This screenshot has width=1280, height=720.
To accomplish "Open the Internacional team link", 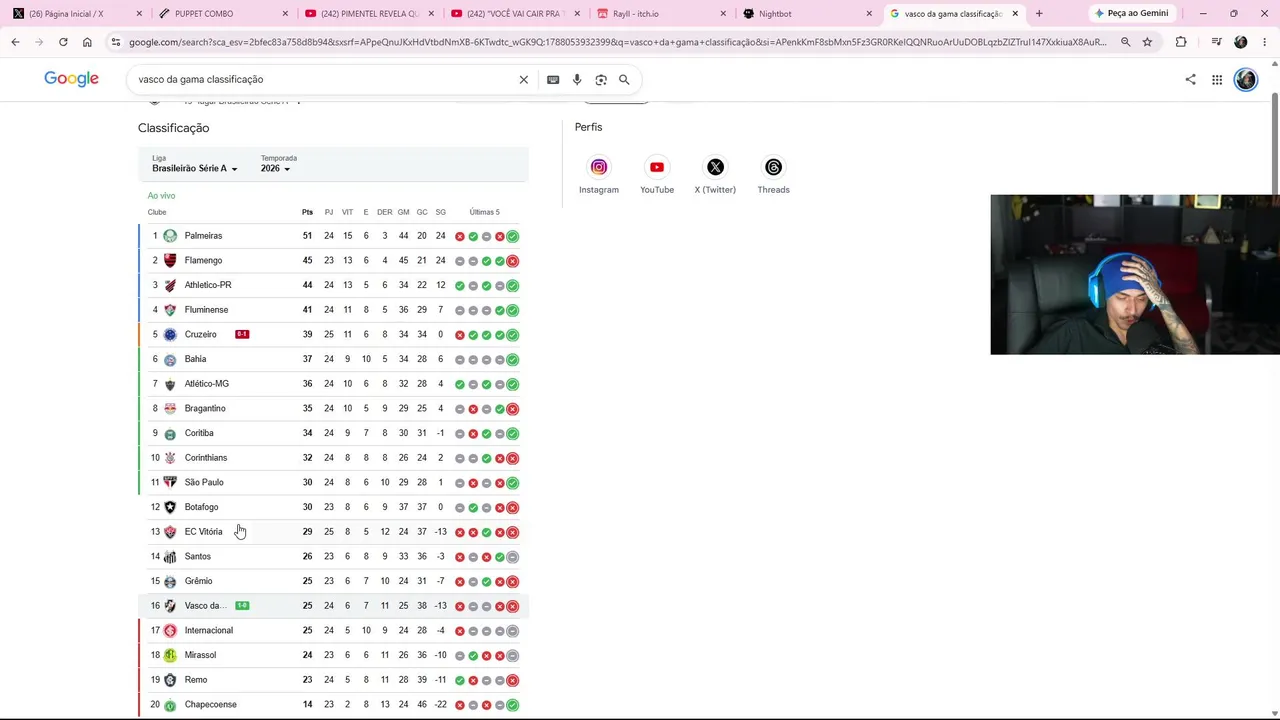I will point(208,631).
